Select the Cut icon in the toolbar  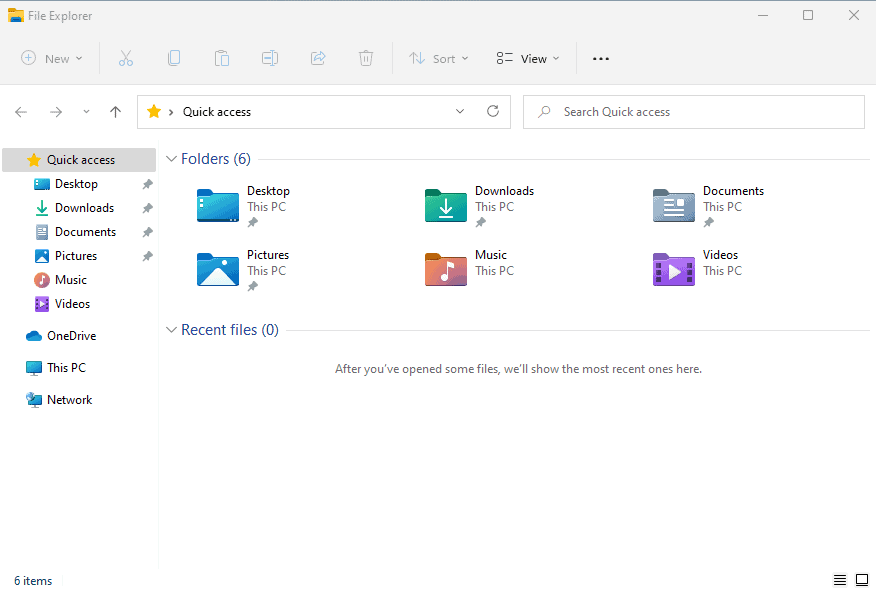(x=125, y=58)
